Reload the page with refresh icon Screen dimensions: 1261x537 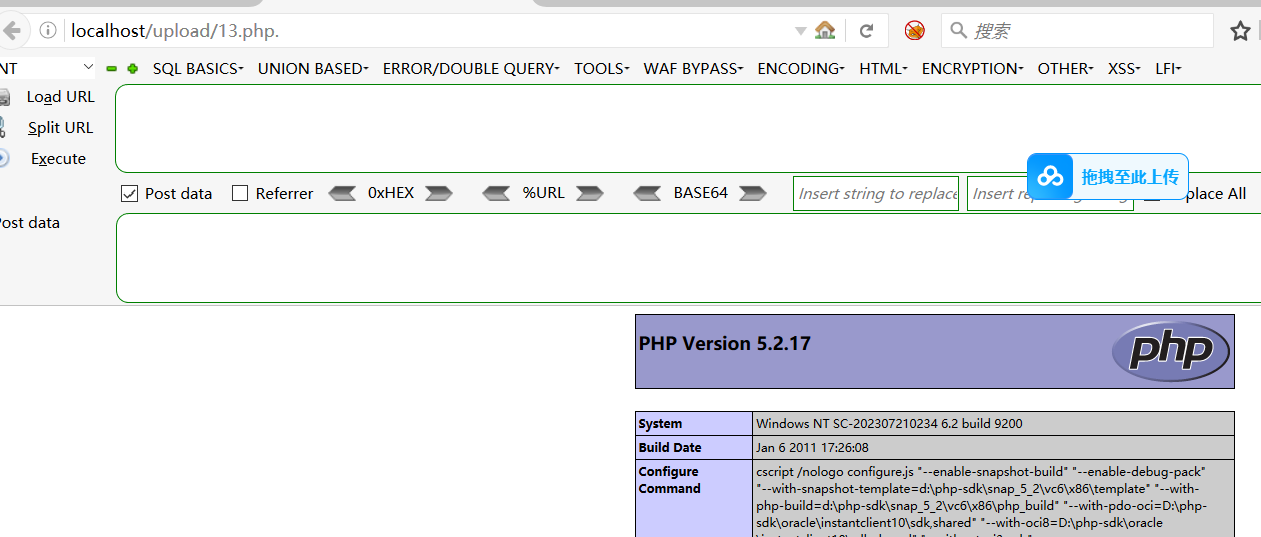pos(867,31)
